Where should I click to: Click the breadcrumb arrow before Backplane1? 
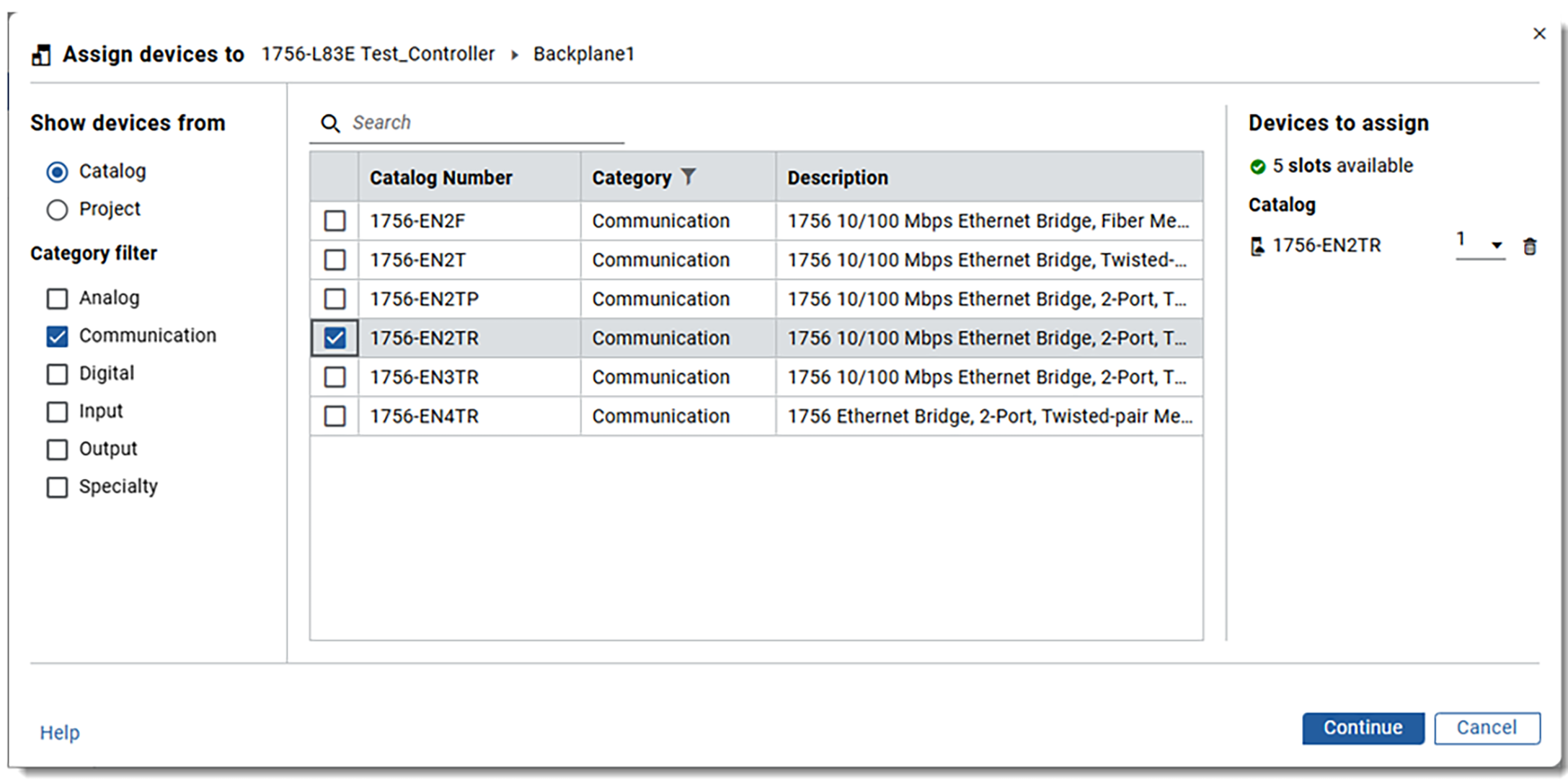(515, 55)
